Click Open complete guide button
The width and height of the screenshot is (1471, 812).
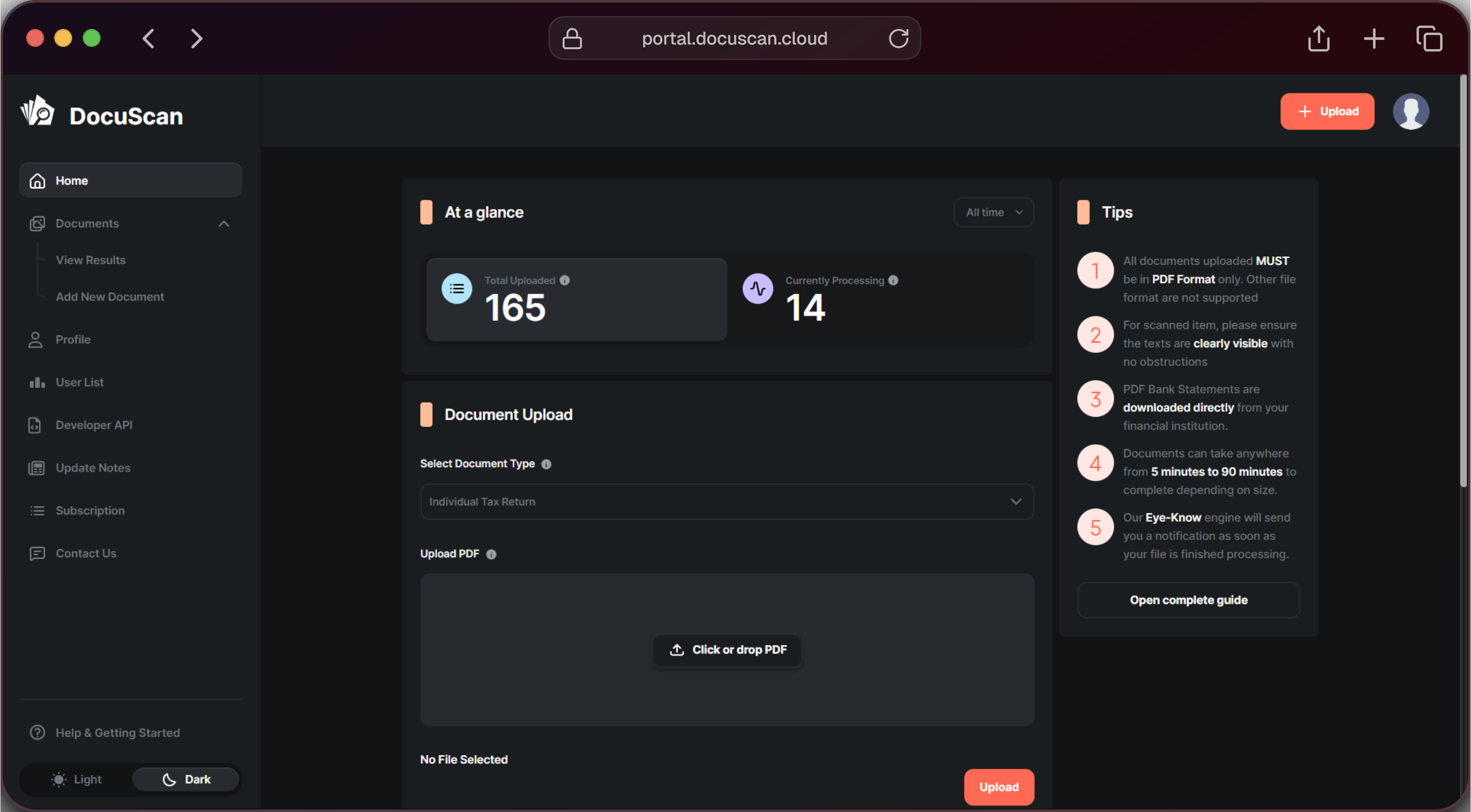pyautogui.click(x=1188, y=600)
